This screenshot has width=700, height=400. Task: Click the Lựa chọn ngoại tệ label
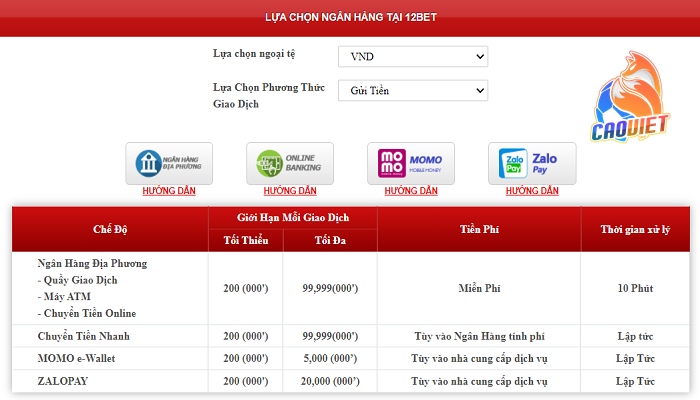(x=254, y=54)
